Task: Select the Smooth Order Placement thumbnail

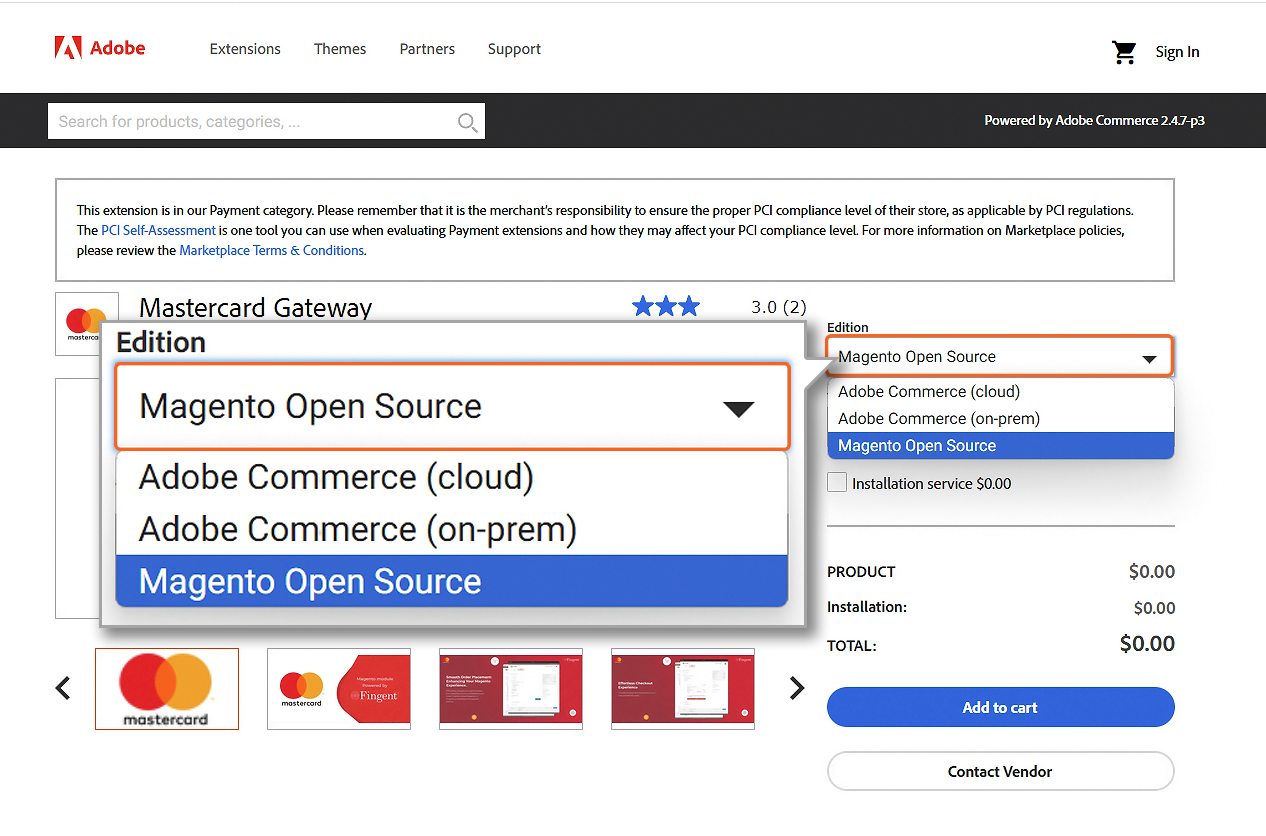Action: tap(511, 689)
